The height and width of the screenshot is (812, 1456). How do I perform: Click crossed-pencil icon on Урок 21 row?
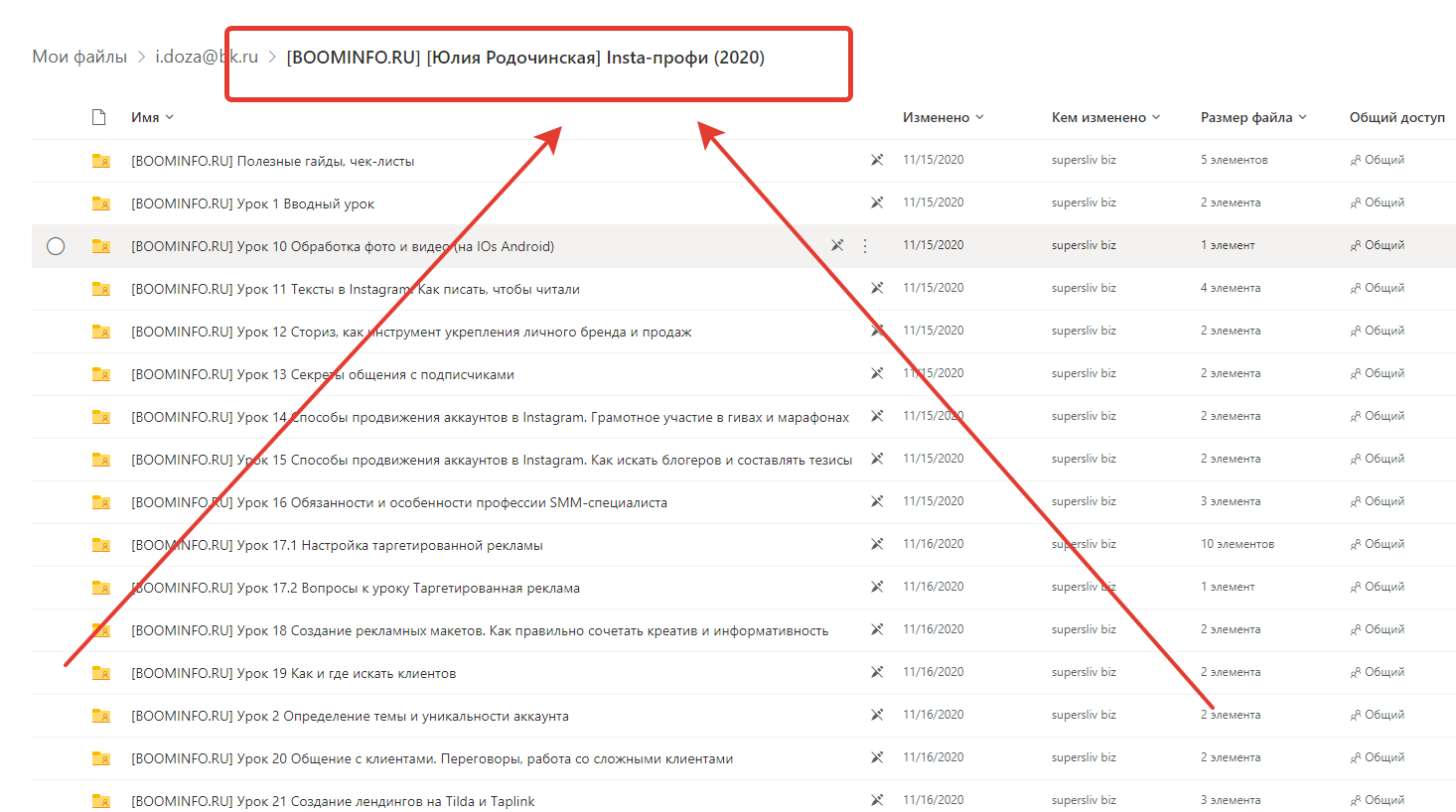point(877,800)
